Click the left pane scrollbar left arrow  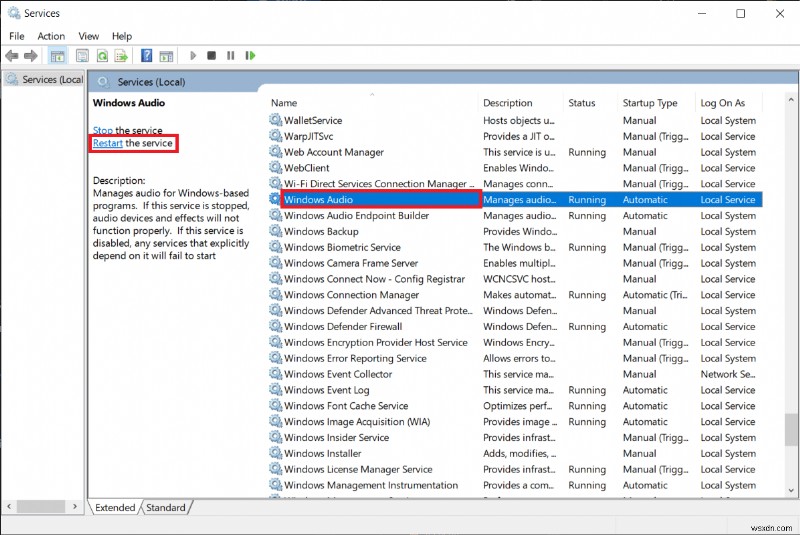(9, 506)
